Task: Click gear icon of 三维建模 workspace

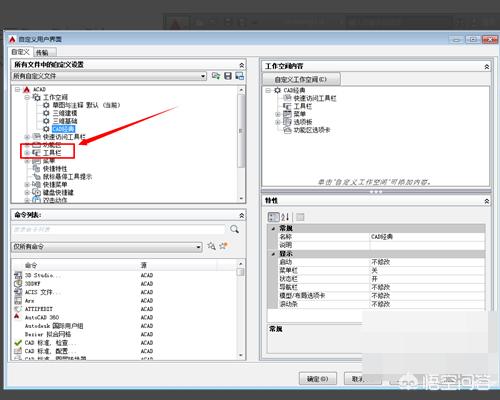Action: (x=46, y=113)
